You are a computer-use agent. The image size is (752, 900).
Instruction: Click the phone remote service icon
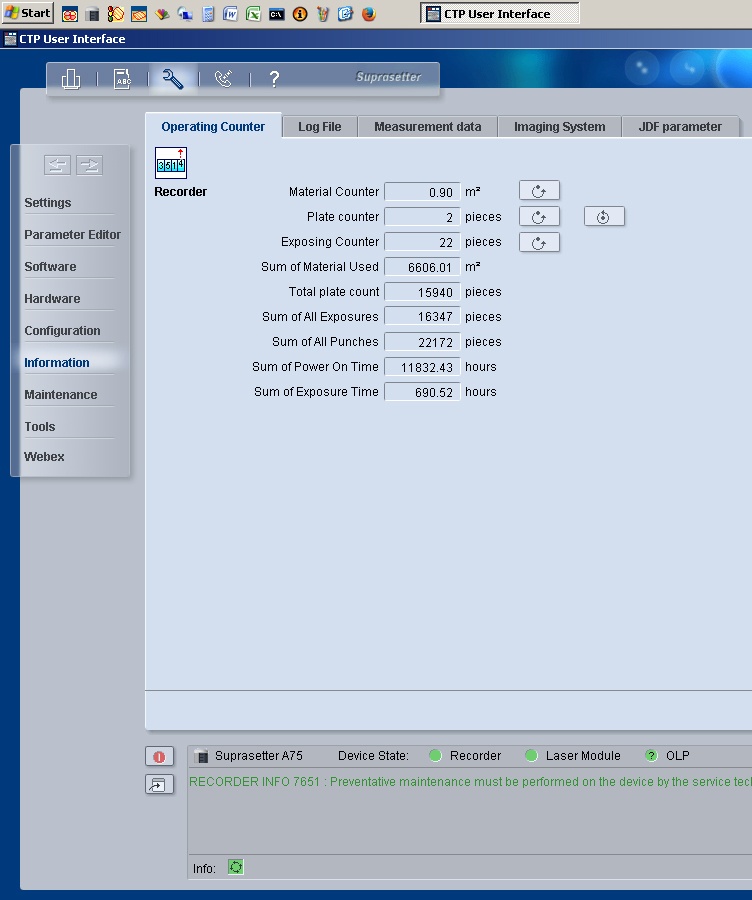pos(224,79)
